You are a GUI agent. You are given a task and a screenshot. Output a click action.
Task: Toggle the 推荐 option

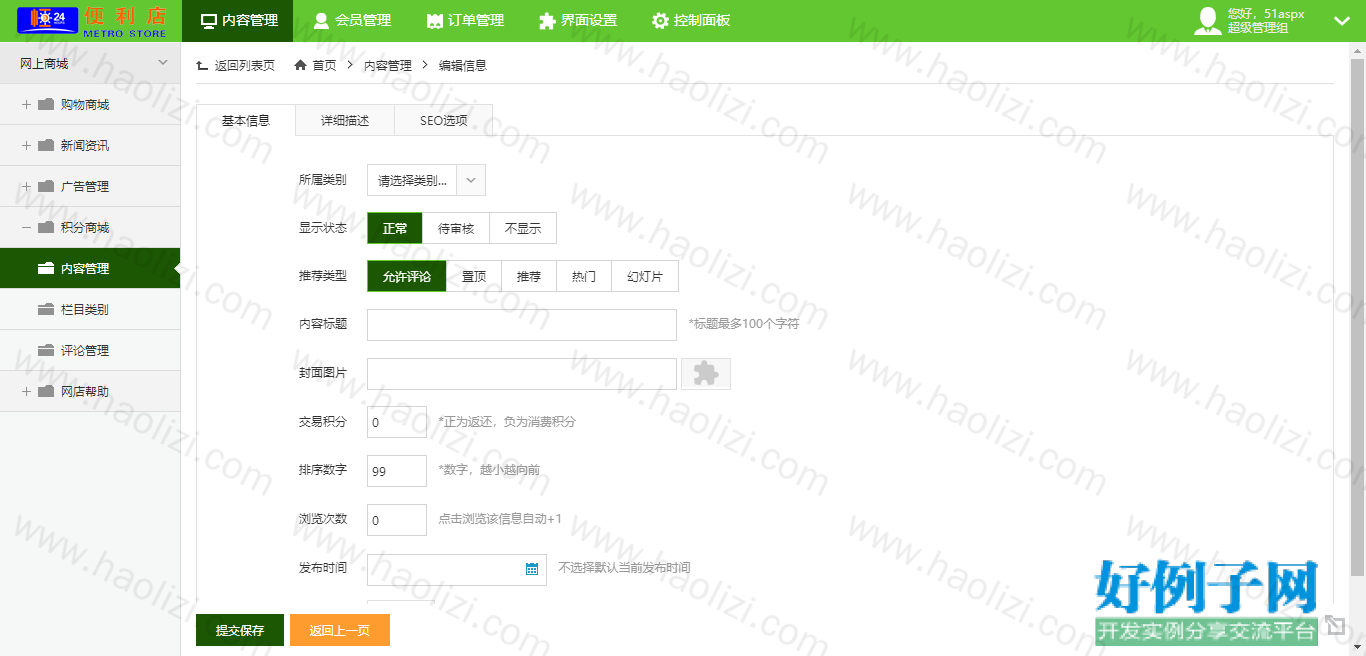pos(529,276)
